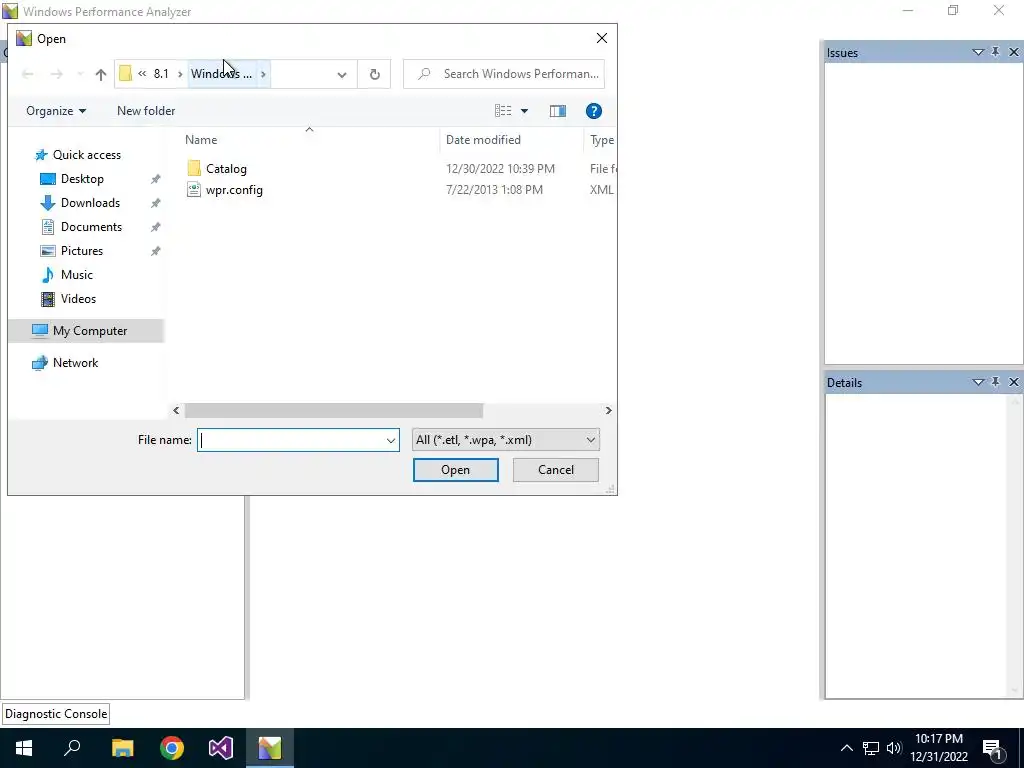Unpin Desktop from Quick access
The image size is (1024, 768).
tap(155, 179)
